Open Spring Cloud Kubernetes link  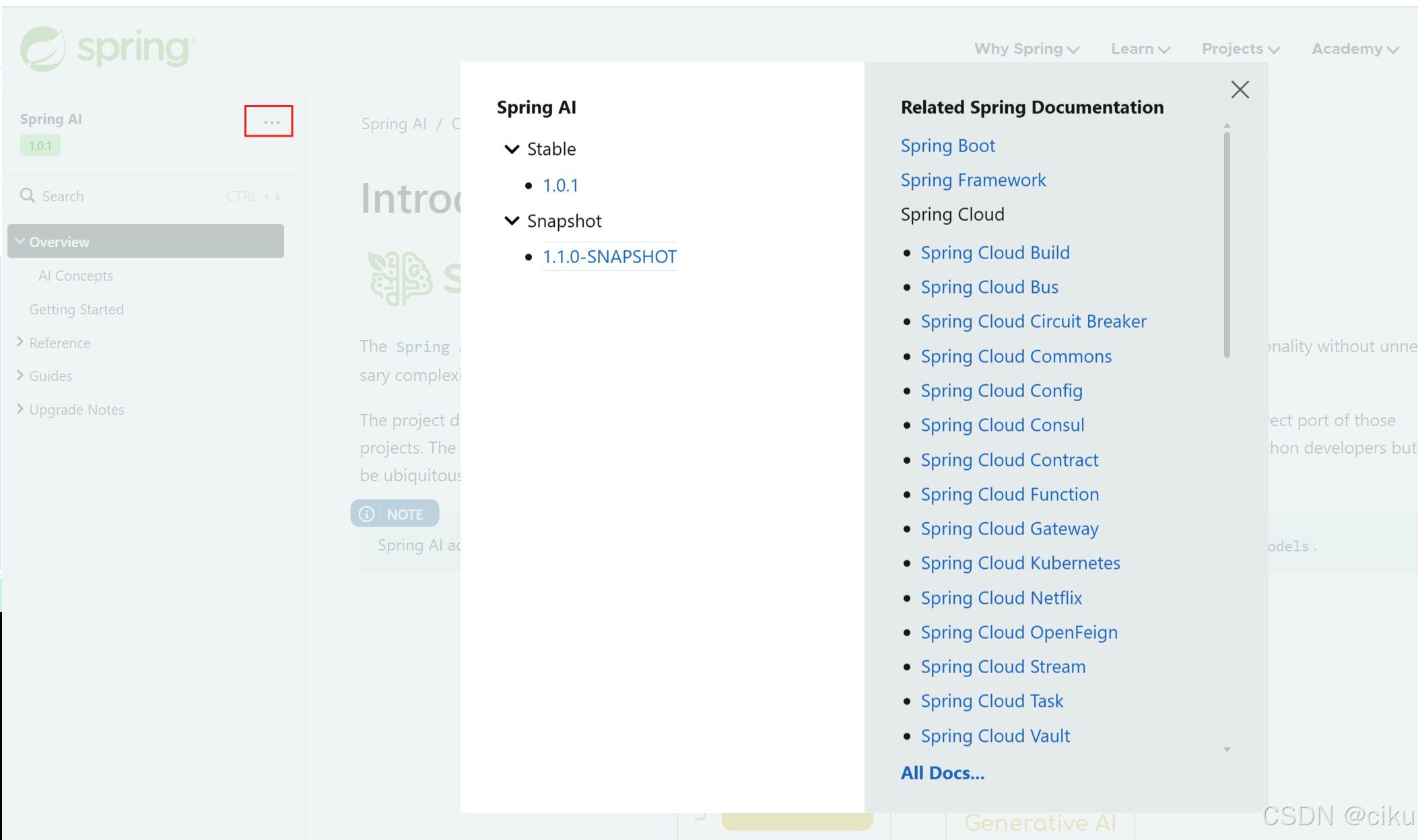pos(1021,563)
